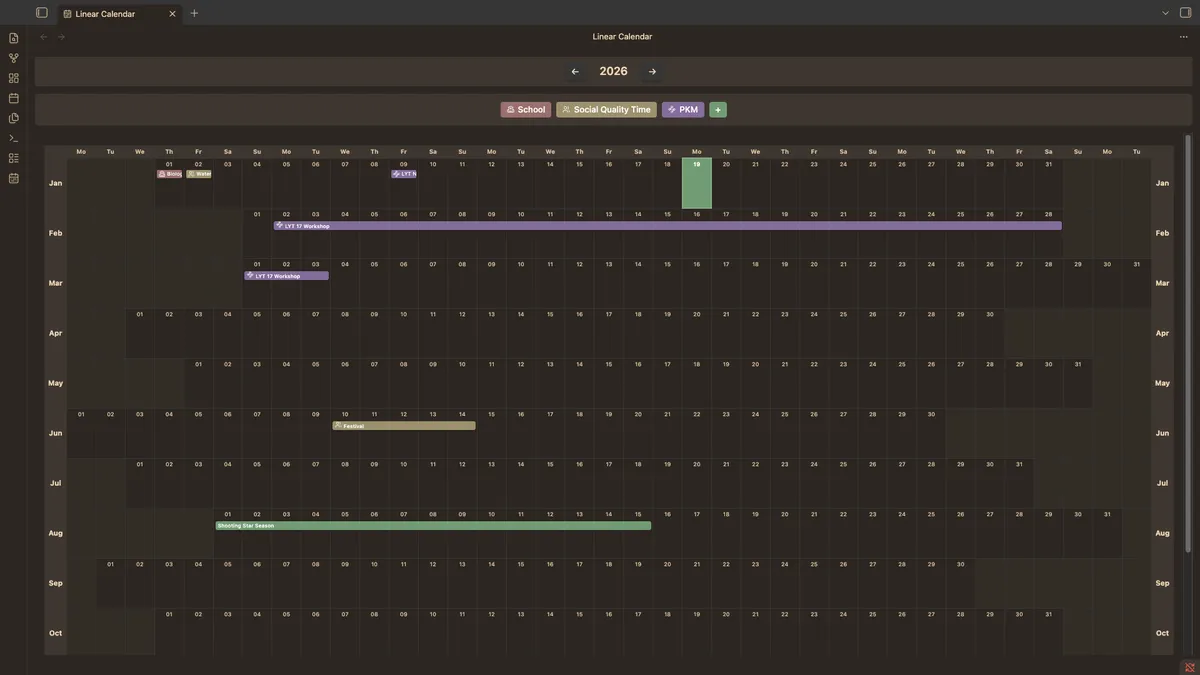Open command palette terminal icon
Viewport: 1200px width, 675px height.
[14, 138]
